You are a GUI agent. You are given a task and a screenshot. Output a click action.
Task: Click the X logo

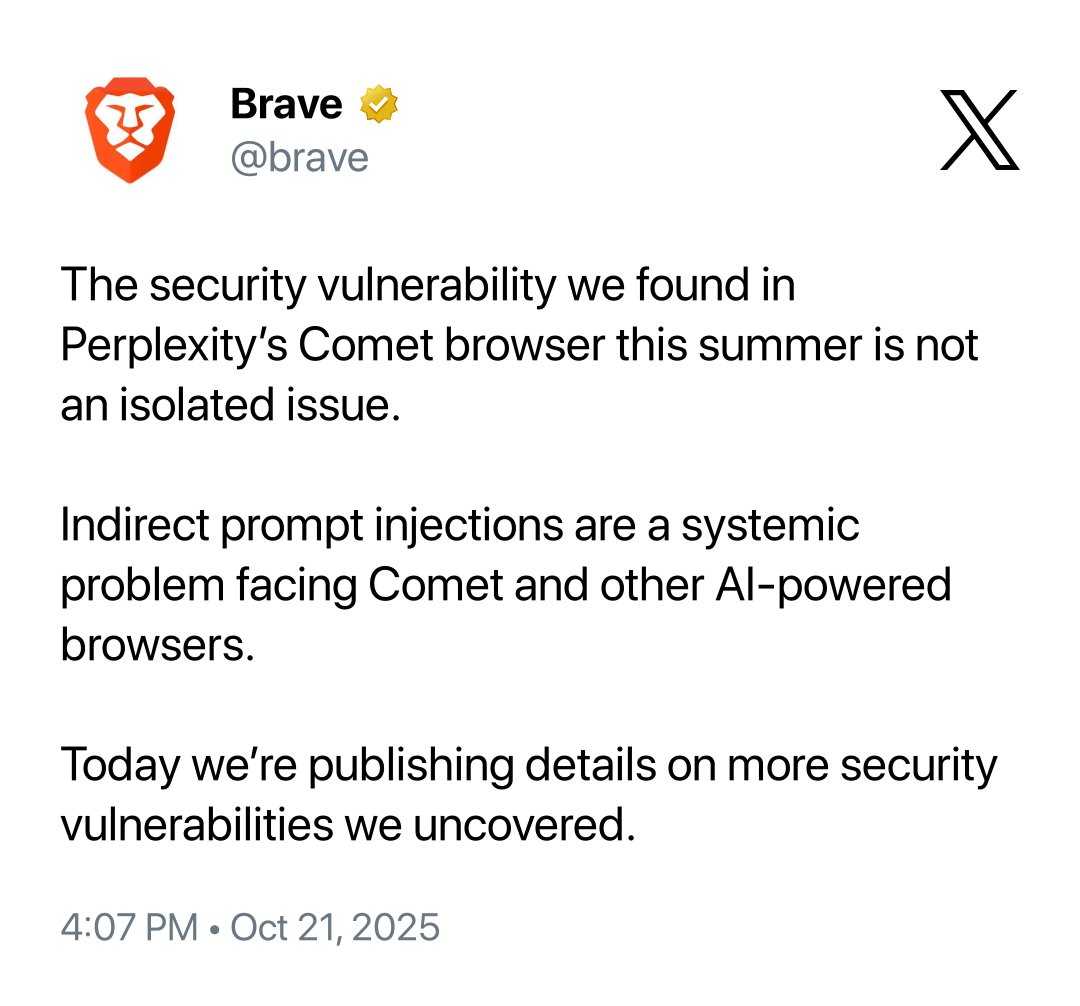(980, 130)
